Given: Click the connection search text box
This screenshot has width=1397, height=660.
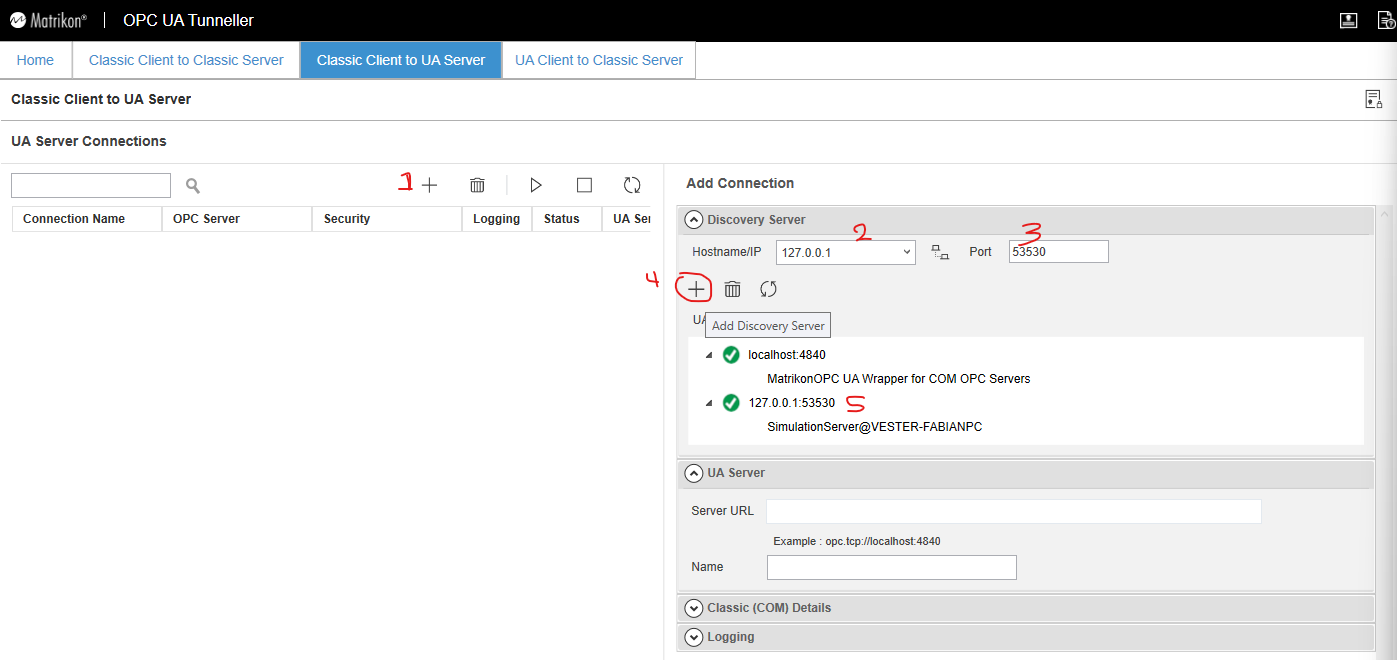Looking at the screenshot, I should coord(91,185).
